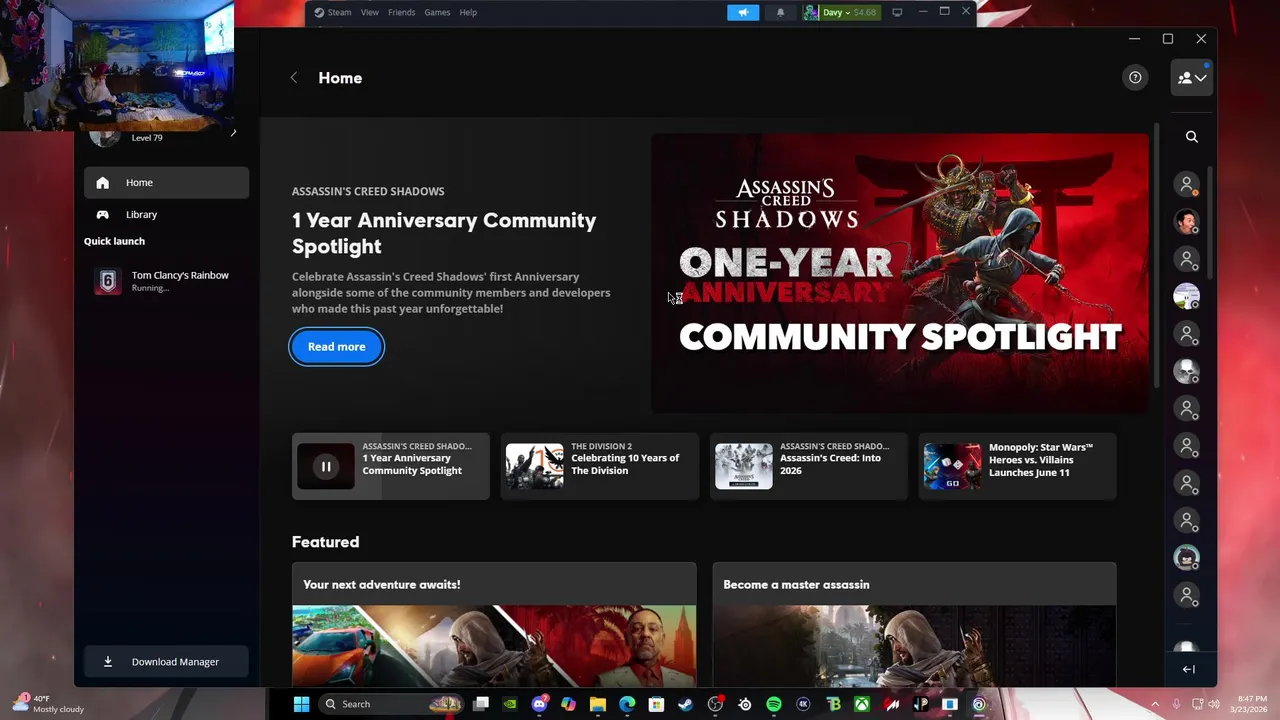Click the taskbar Search box
Screen dimensions: 1280x720
391,704
